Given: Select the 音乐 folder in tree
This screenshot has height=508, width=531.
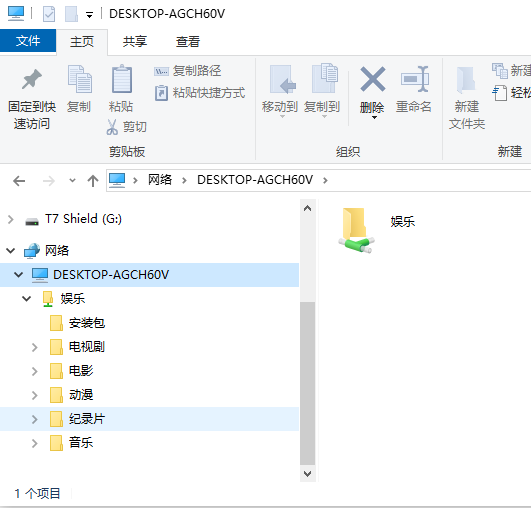Looking at the screenshot, I should click(x=81, y=443).
